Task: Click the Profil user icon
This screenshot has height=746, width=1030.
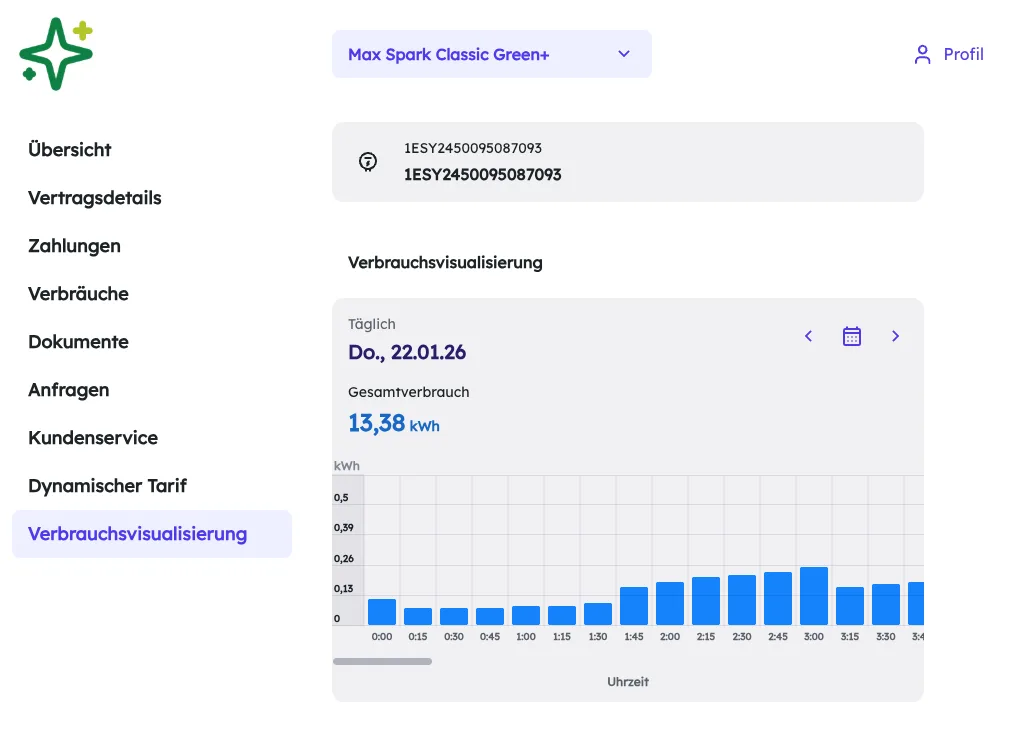Action: pyautogui.click(x=922, y=55)
